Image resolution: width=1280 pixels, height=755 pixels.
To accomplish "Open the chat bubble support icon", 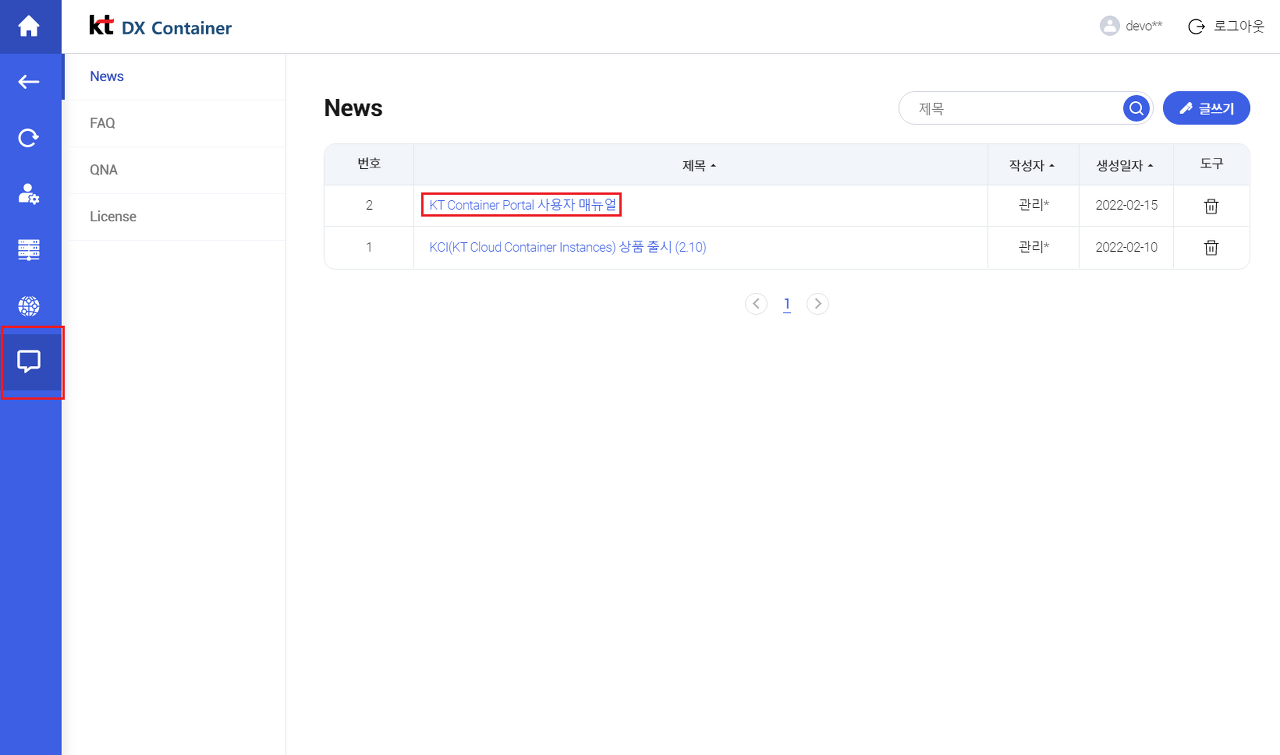I will pos(29,362).
